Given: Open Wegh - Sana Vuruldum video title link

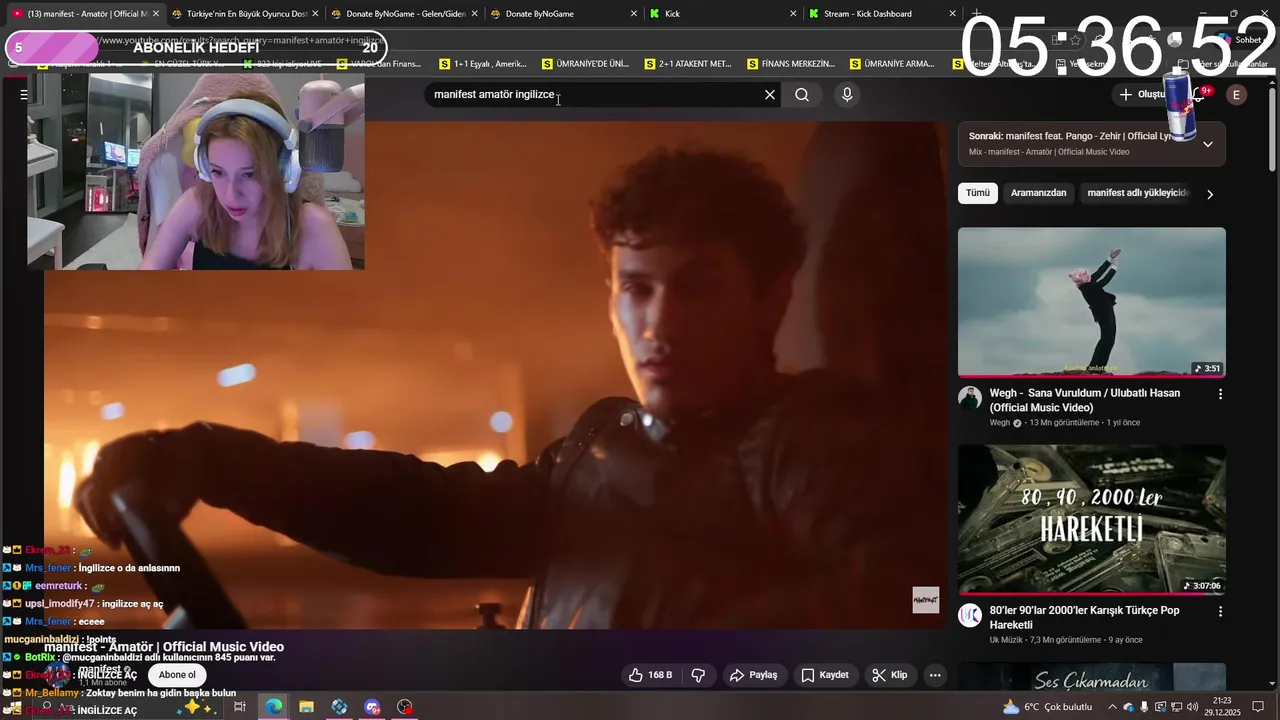Looking at the screenshot, I should 1085,400.
